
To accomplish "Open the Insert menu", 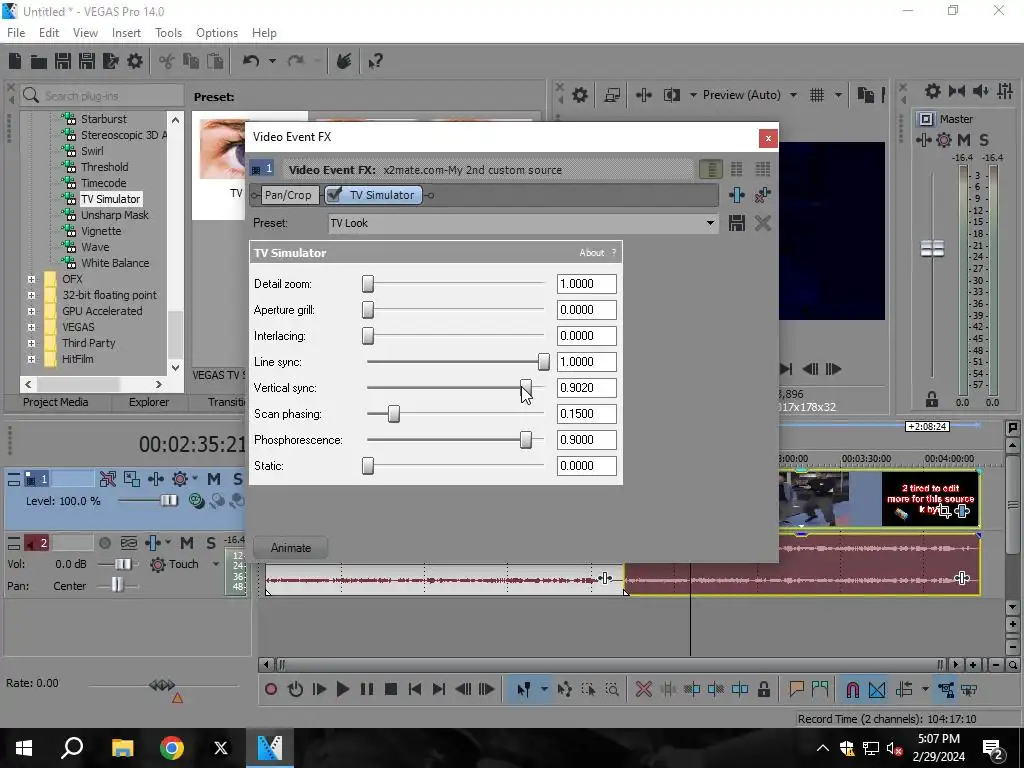I will tap(126, 33).
